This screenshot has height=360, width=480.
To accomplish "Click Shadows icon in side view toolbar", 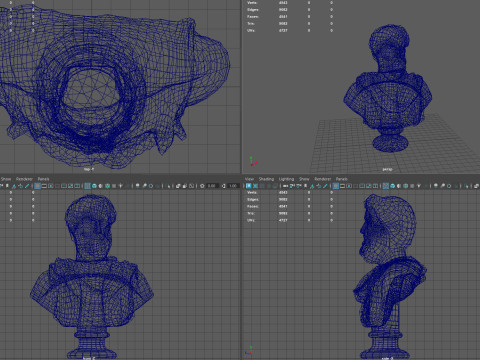I will (426, 186).
